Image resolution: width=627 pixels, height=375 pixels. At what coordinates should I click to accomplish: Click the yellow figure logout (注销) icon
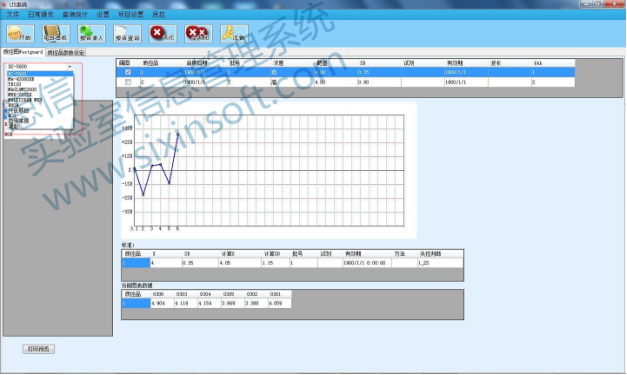pos(234,34)
